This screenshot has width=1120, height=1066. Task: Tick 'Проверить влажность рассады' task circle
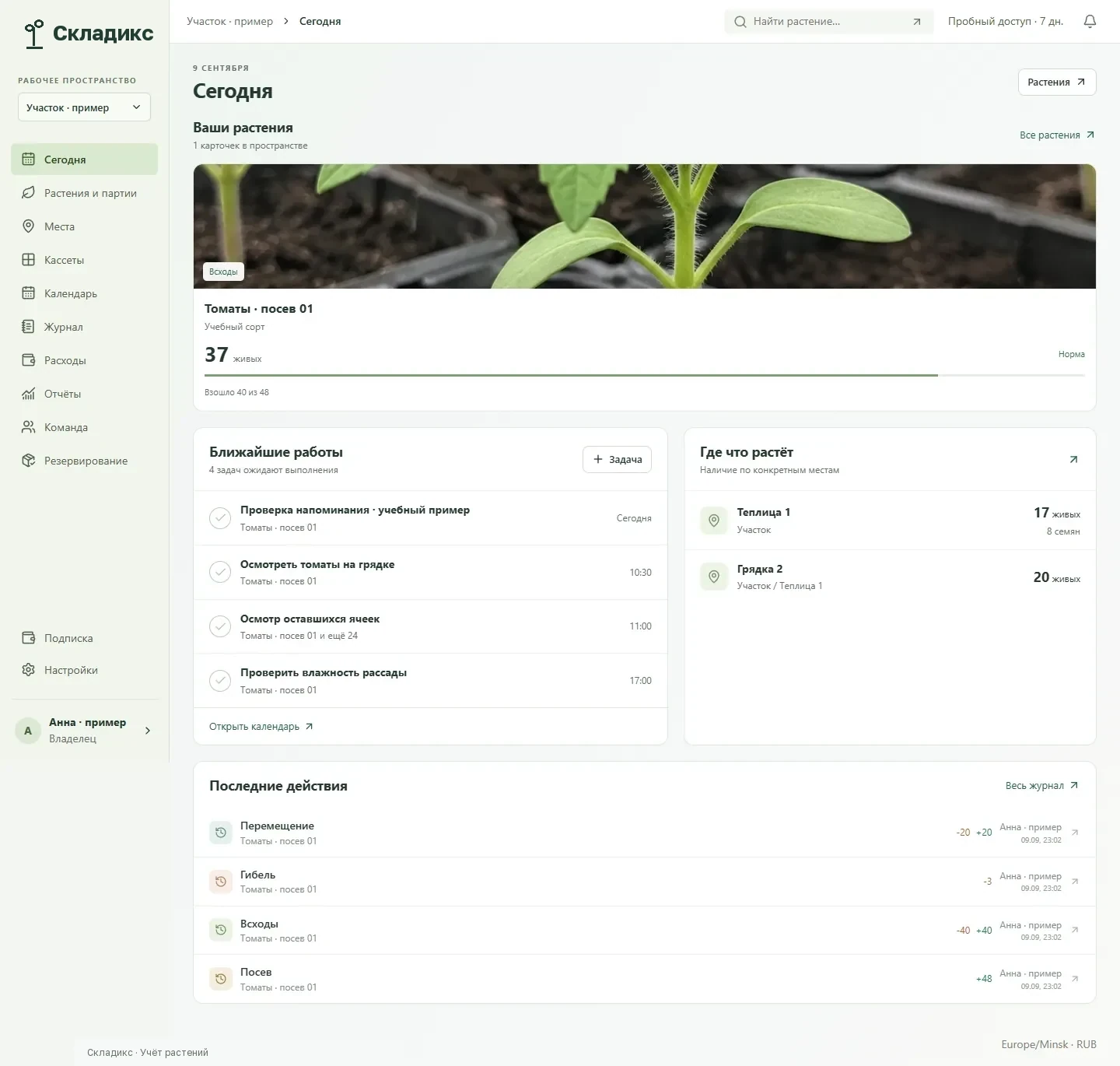[220, 681]
